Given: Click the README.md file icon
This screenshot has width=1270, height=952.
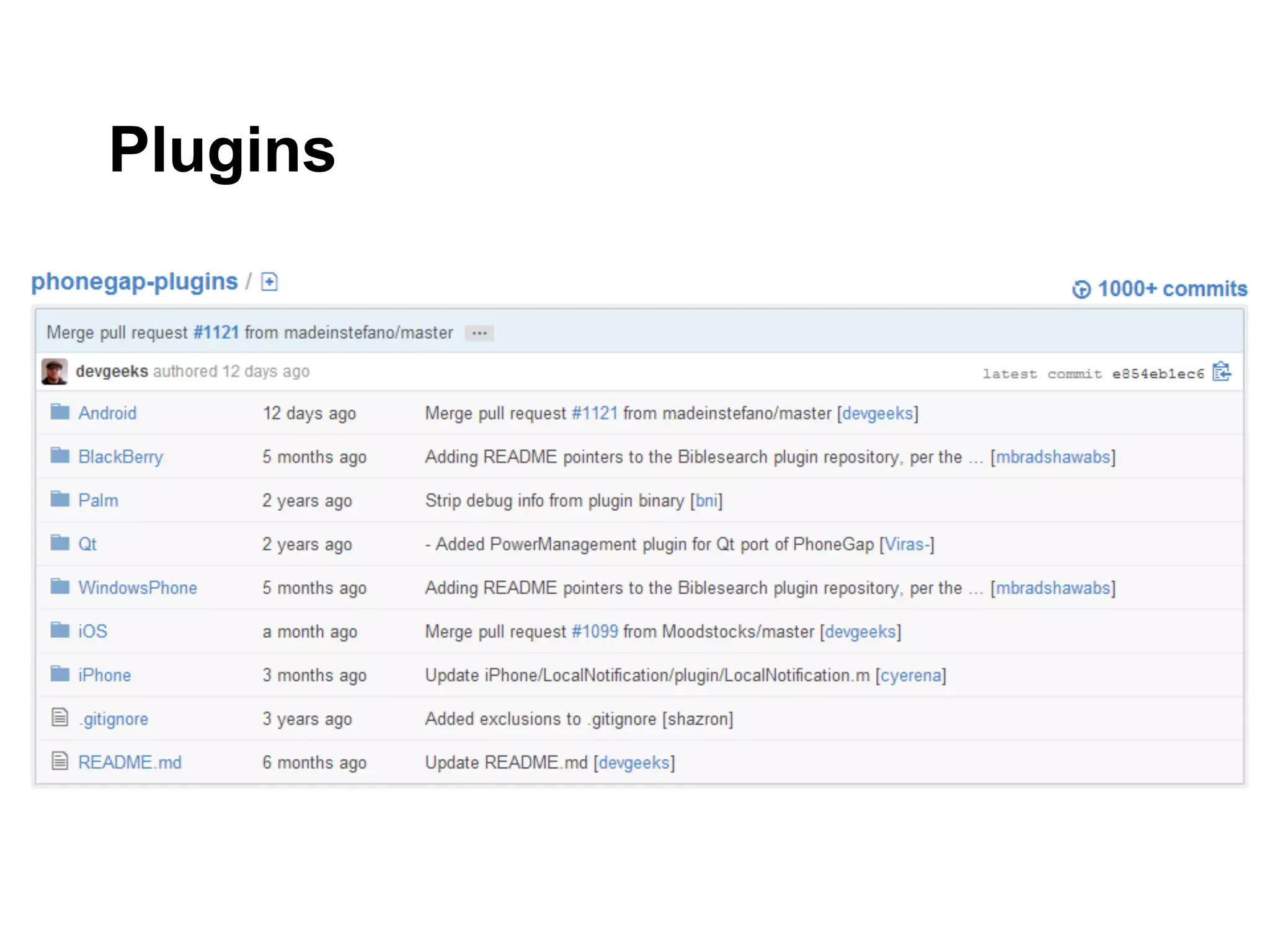Looking at the screenshot, I should coord(60,760).
